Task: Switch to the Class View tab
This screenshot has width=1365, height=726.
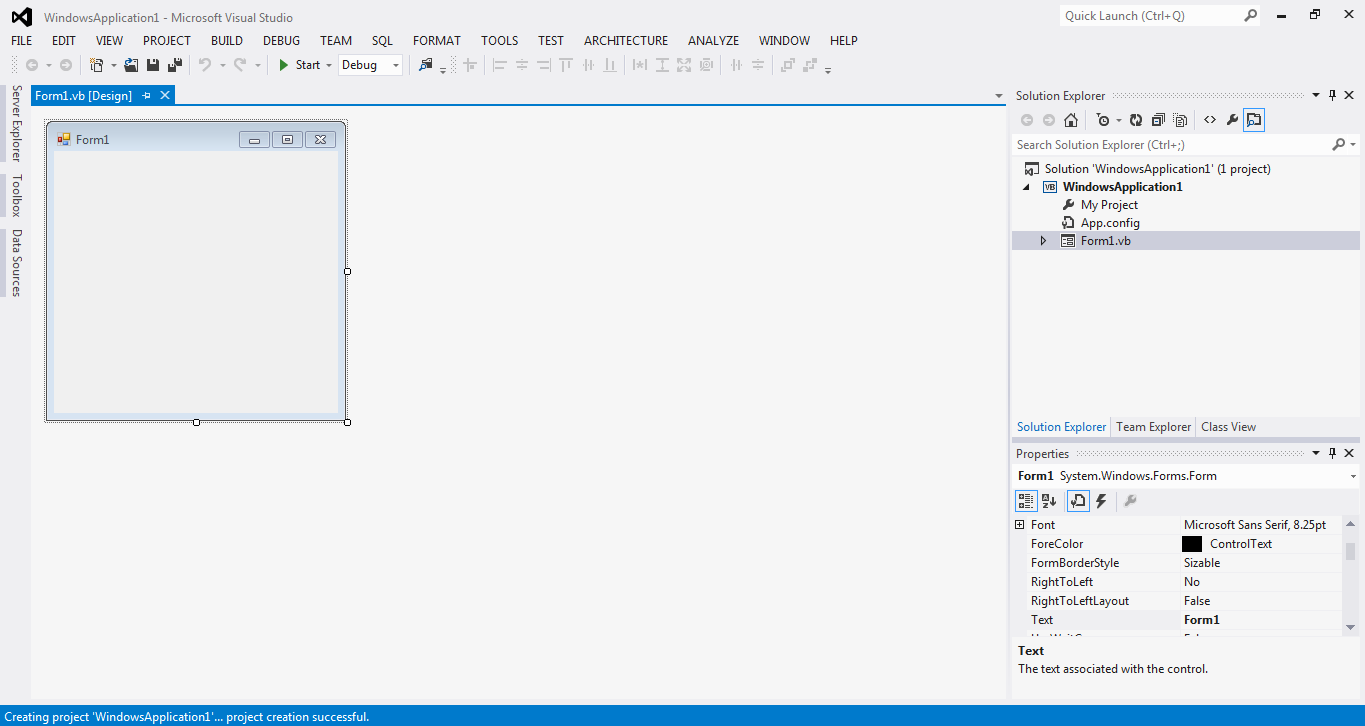Action: pos(1228,426)
